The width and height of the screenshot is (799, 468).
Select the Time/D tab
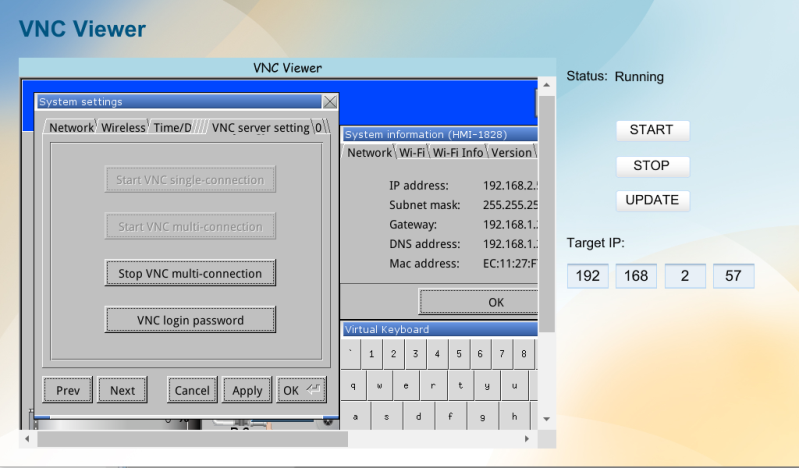pyautogui.click(x=172, y=127)
